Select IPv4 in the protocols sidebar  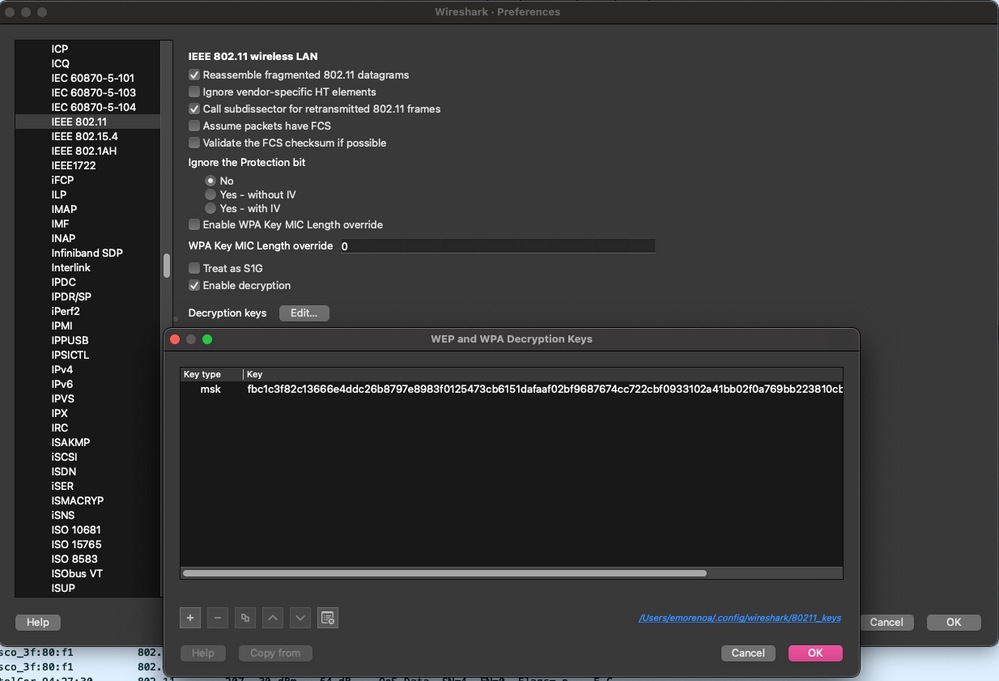coord(62,369)
